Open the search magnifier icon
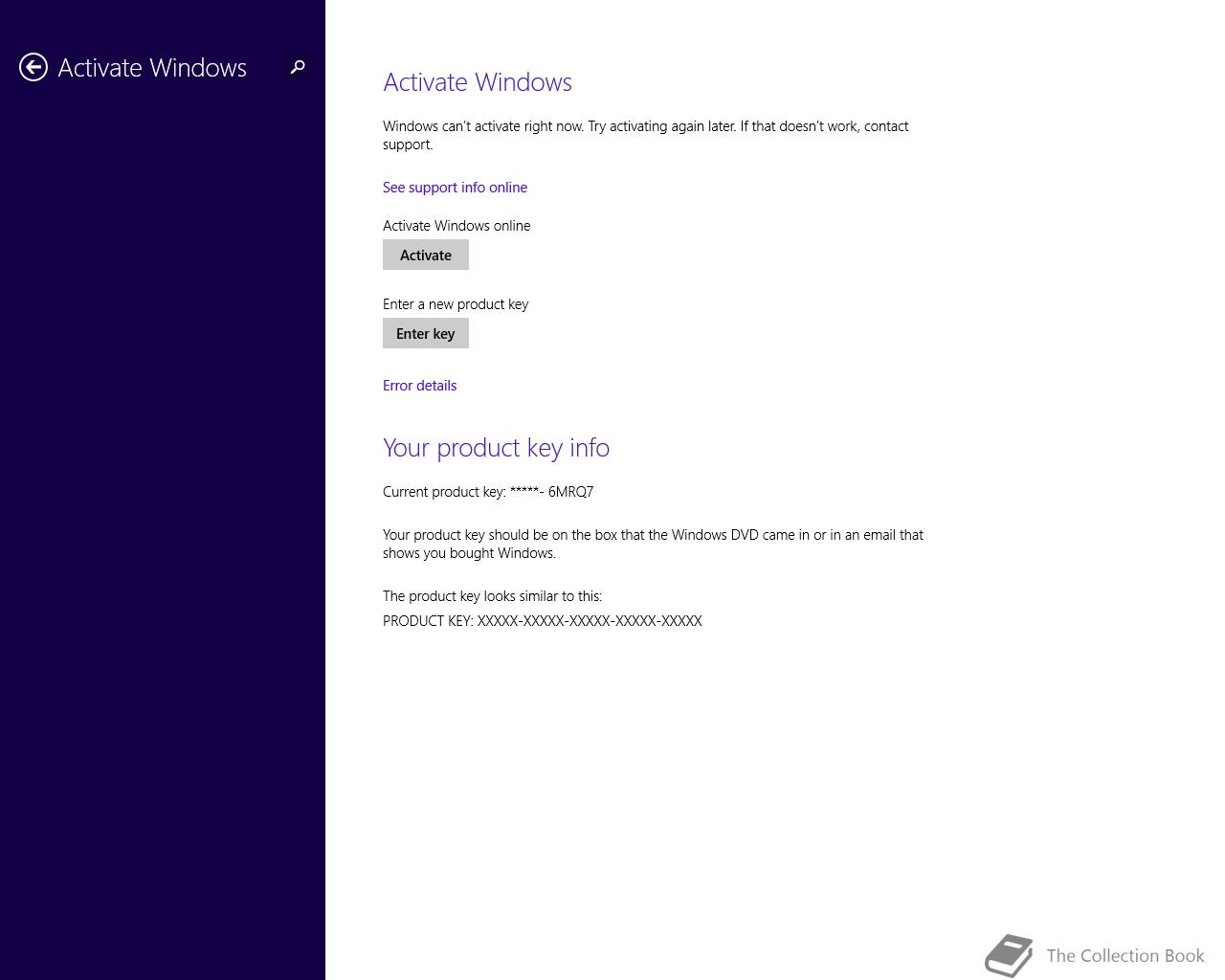Screen dimensions: 1225x980 pyautogui.click(x=298, y=67)
